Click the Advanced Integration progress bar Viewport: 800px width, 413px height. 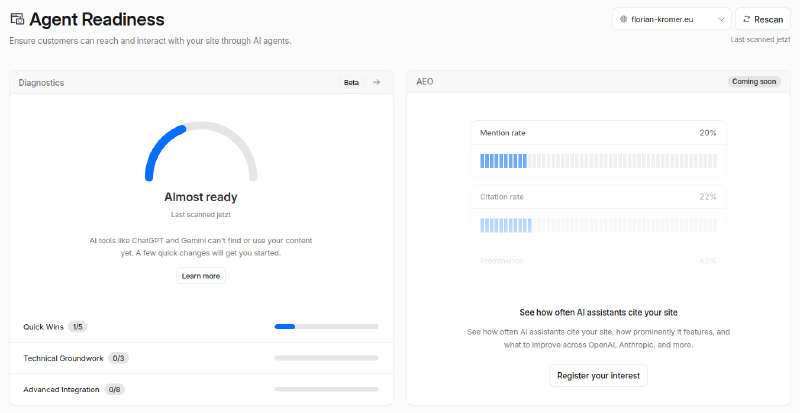coord(327,390)
